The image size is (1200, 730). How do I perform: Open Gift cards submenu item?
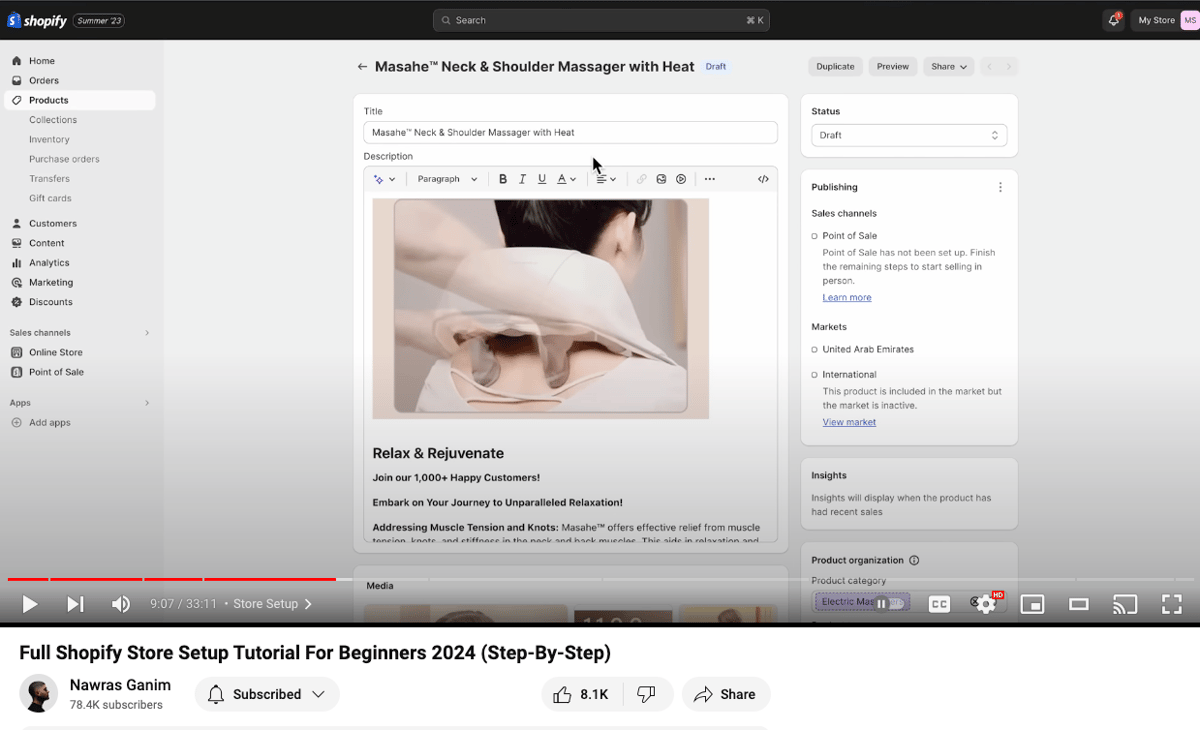coord(50,198)
